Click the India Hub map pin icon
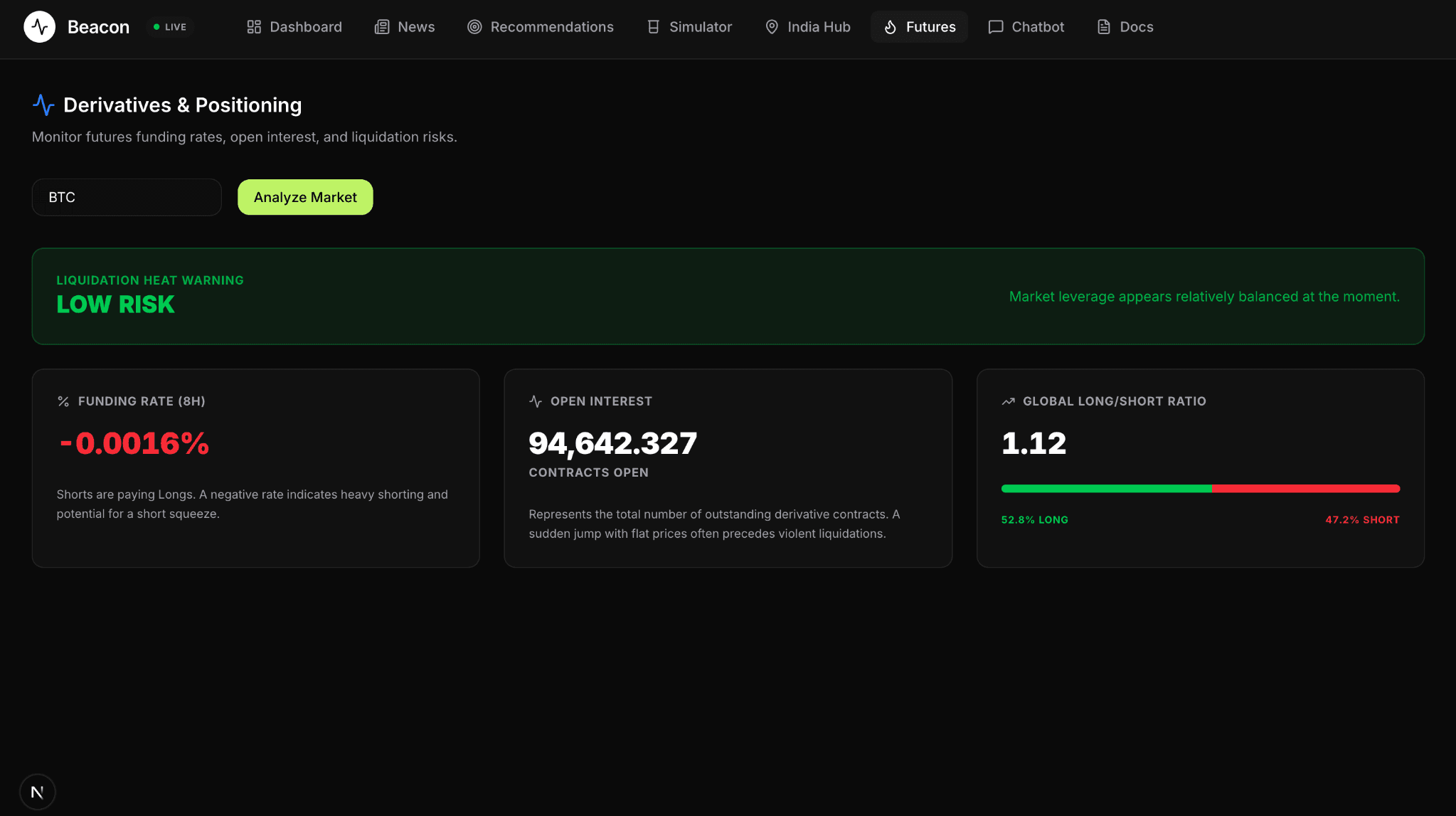 tap(772, 27)
